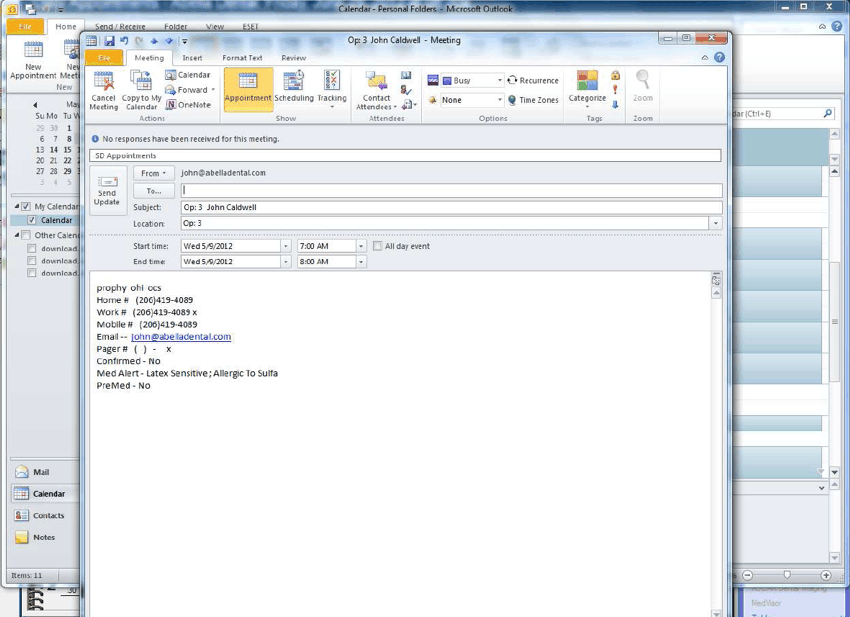Save using quick access floppy icon
The image size is (850, 617).
[110, 41]
